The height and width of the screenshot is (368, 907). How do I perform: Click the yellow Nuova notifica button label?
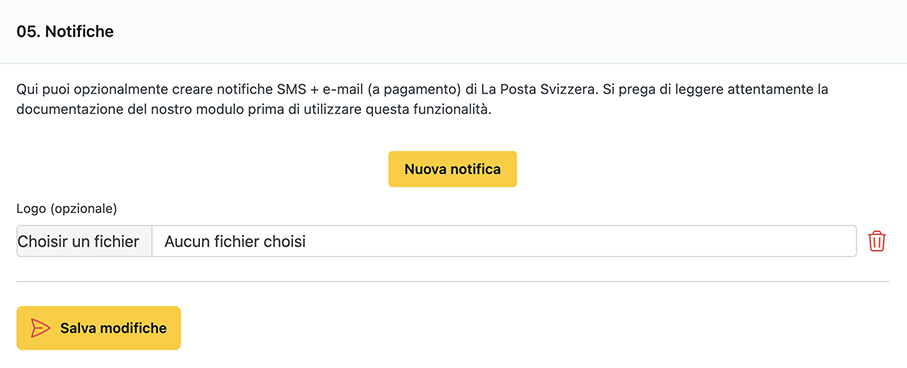coord(452,169)
